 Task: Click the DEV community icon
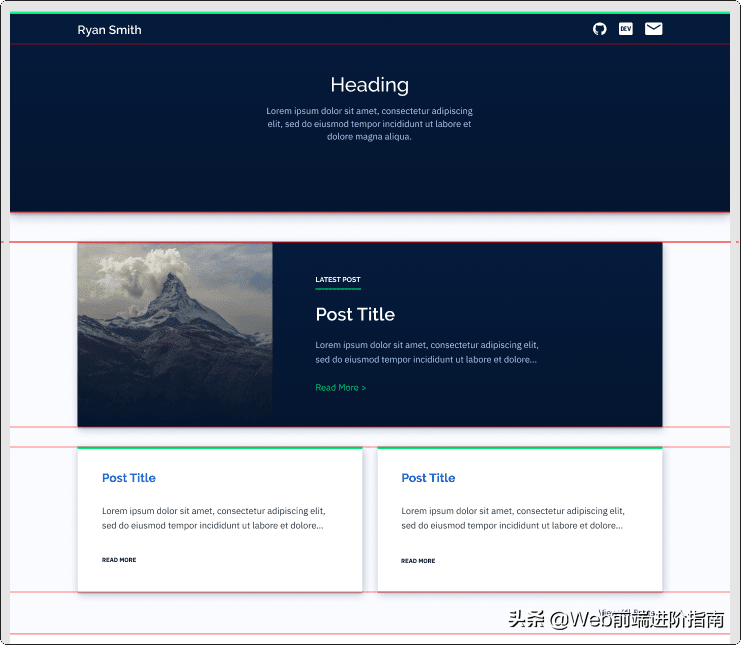pos(626,29)
